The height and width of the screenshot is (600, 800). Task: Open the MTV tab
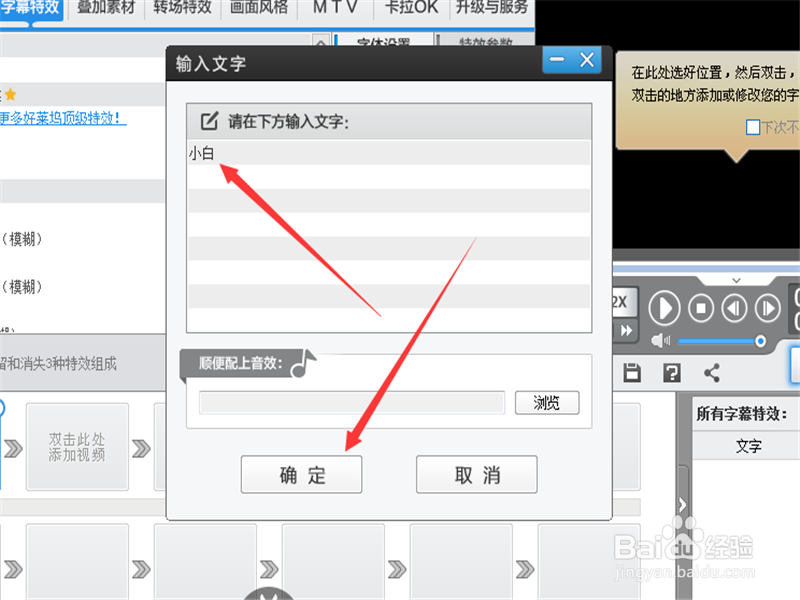pyautogui.click(x=335, y=8)
